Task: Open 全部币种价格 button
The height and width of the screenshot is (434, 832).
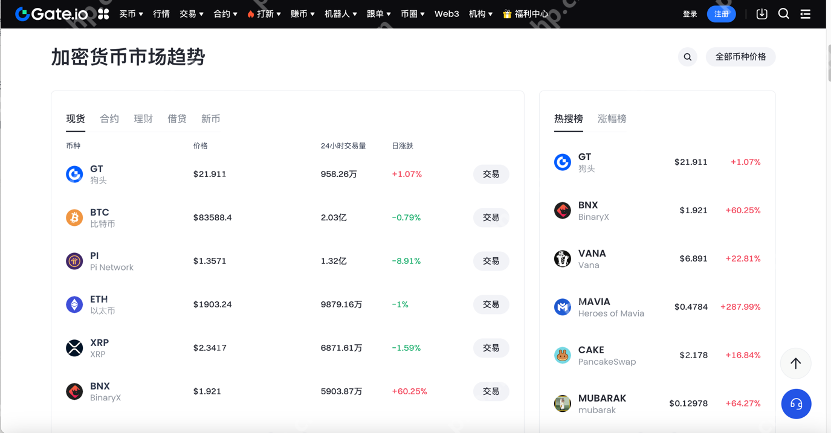Action: click(740, 57)
